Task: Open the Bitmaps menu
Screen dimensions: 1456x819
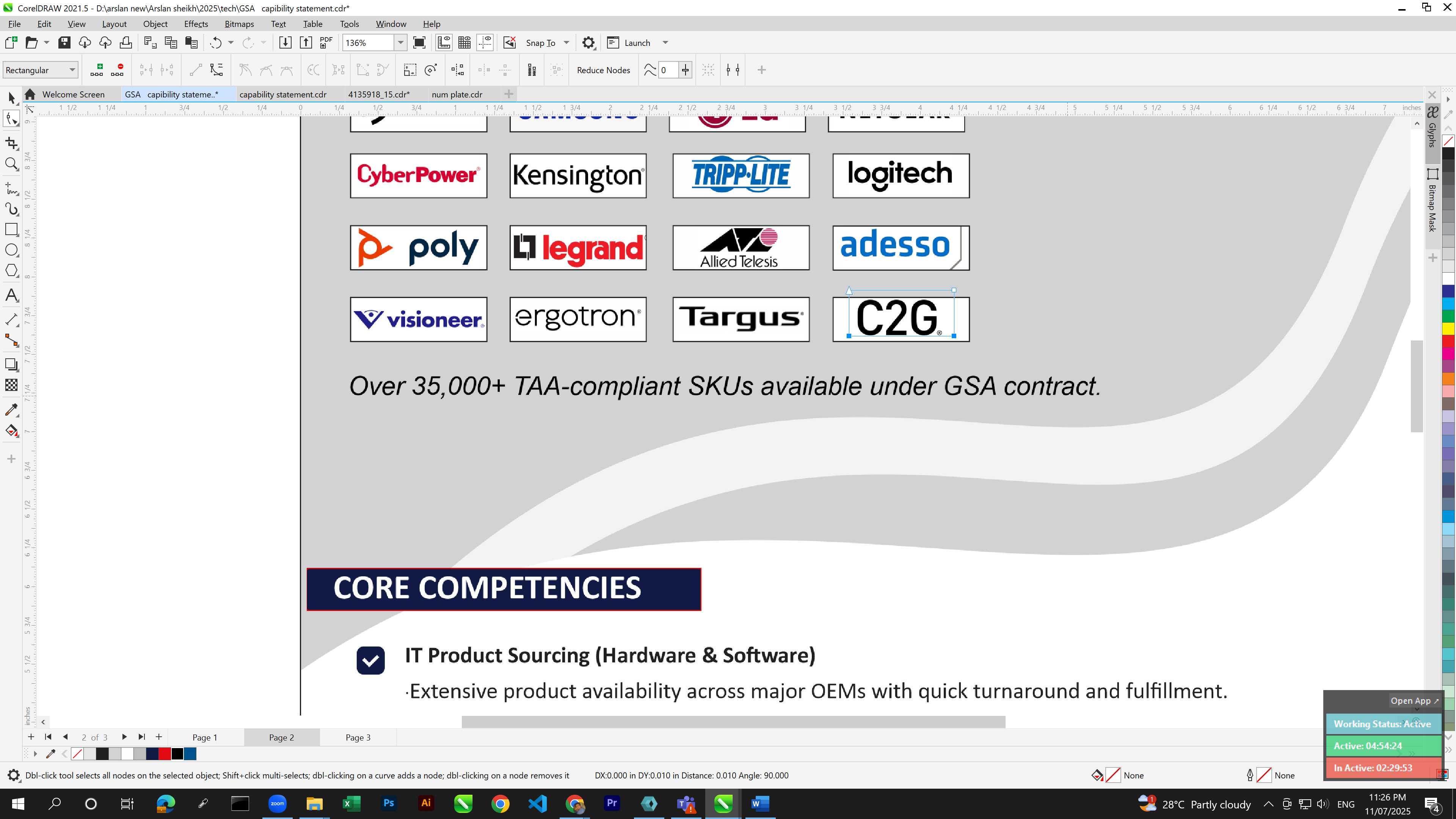Action: click(x=239, y=24)
